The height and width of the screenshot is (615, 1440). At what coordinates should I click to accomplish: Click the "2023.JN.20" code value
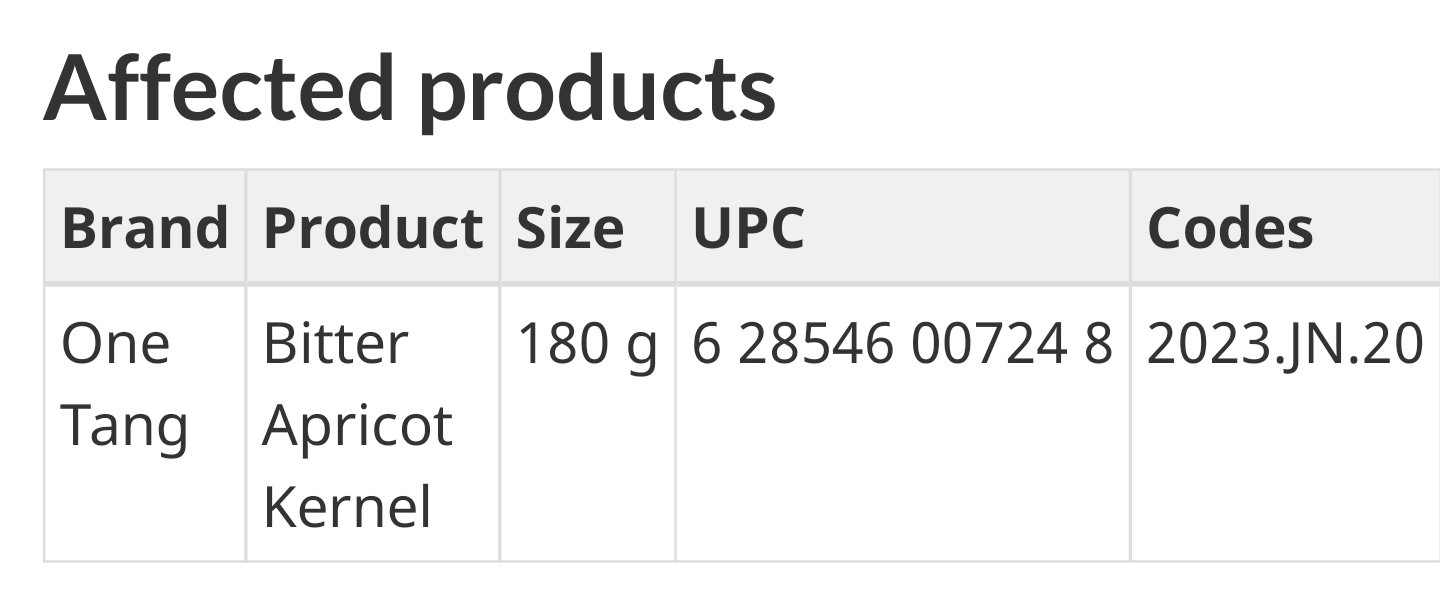tap(1284, 345)
